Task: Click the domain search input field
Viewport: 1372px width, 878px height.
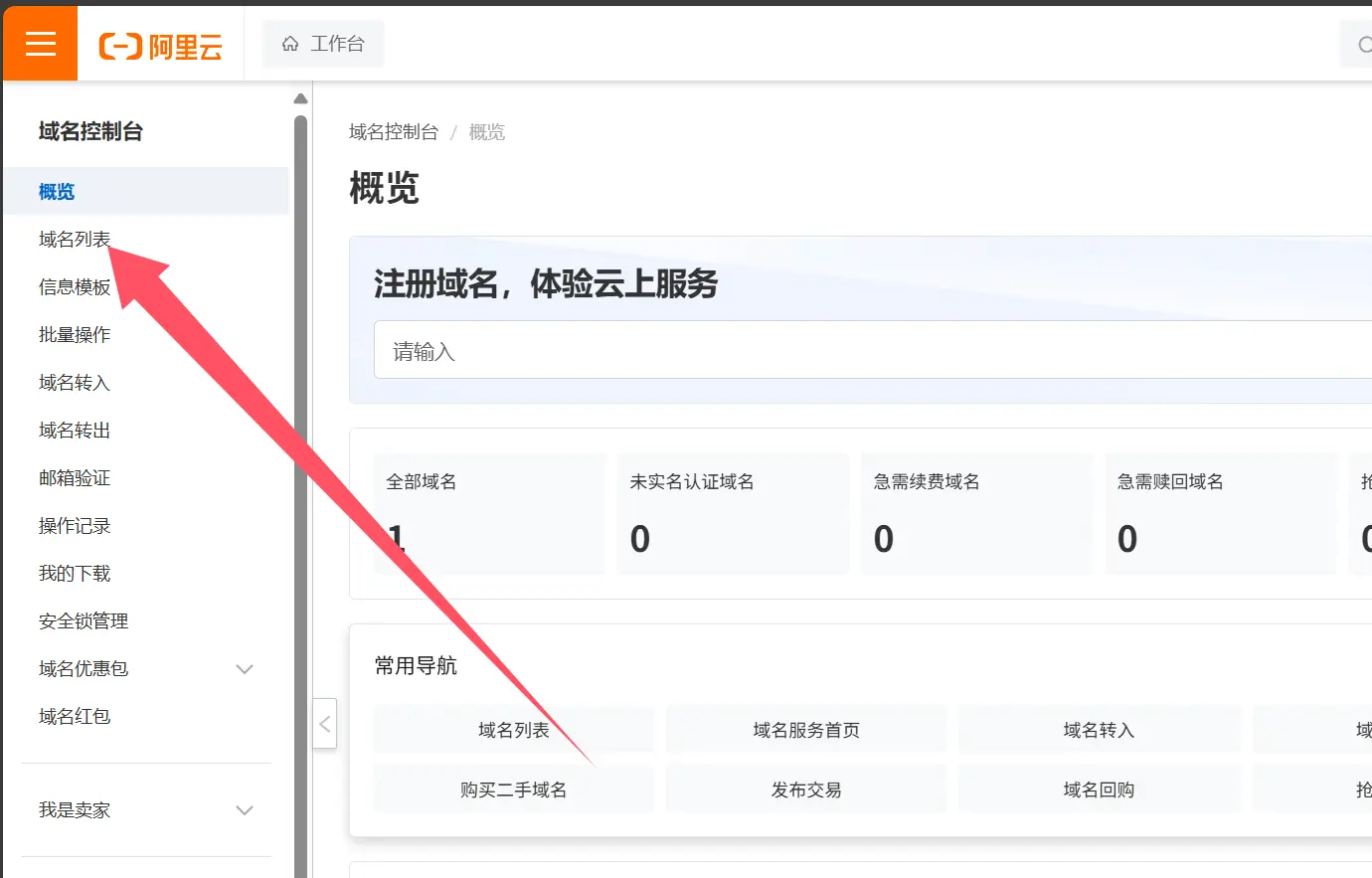Action: pos(865,350)
